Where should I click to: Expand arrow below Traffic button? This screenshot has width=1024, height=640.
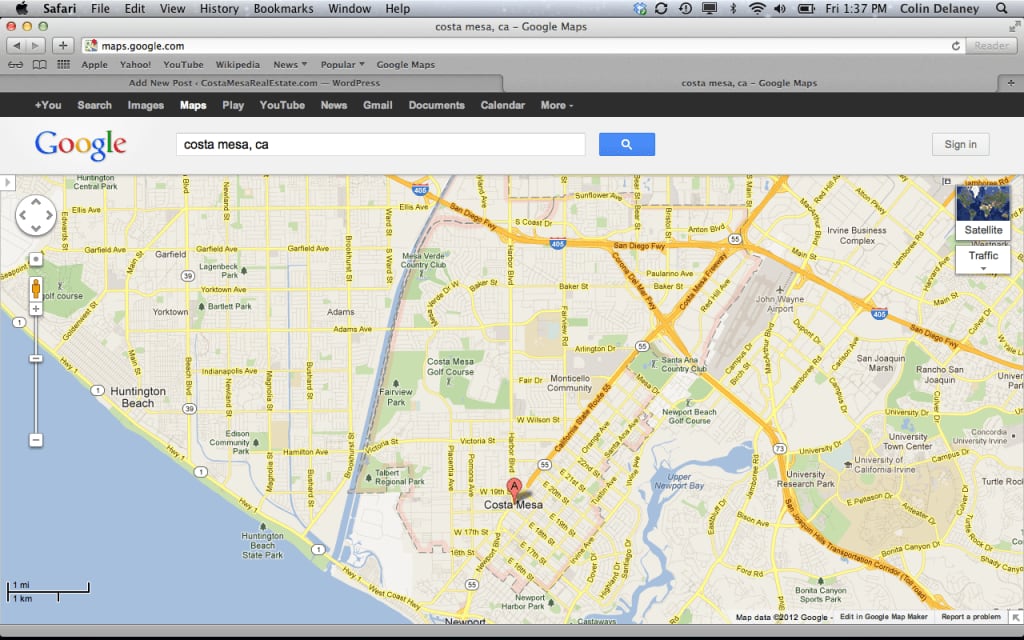(x=983, y=269)
